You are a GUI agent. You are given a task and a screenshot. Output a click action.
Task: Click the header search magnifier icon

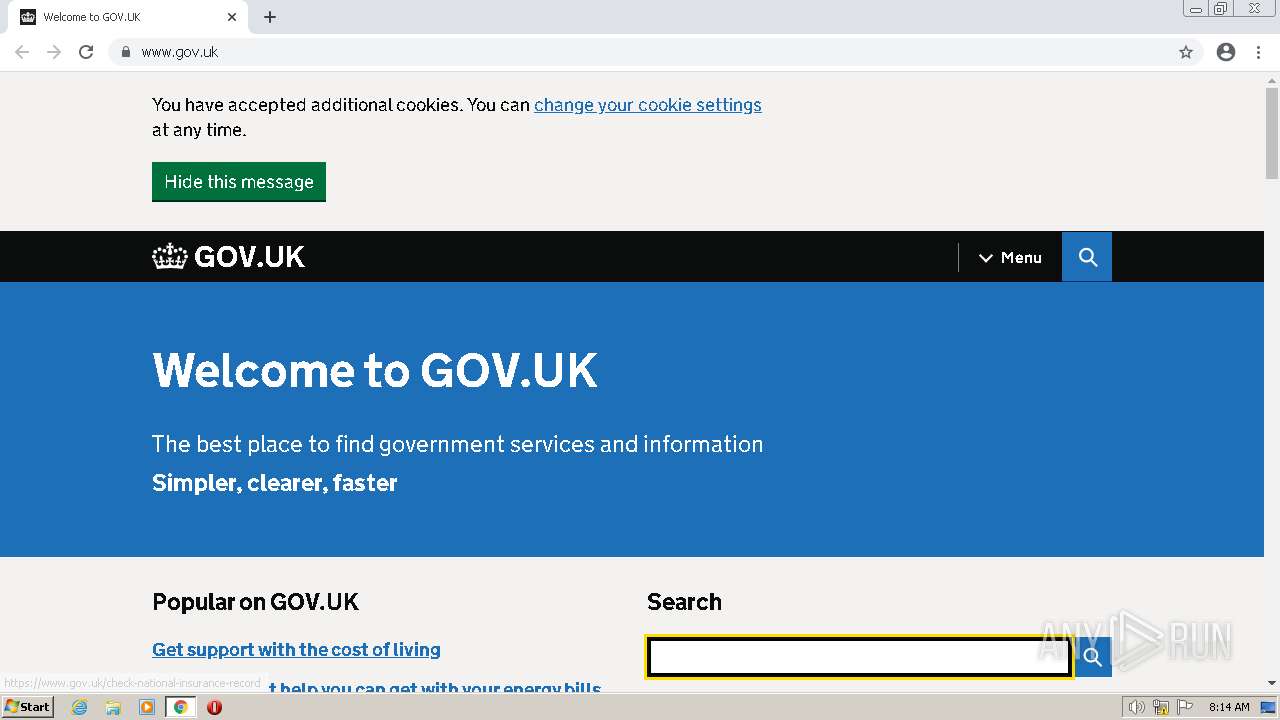[1087, 257]
